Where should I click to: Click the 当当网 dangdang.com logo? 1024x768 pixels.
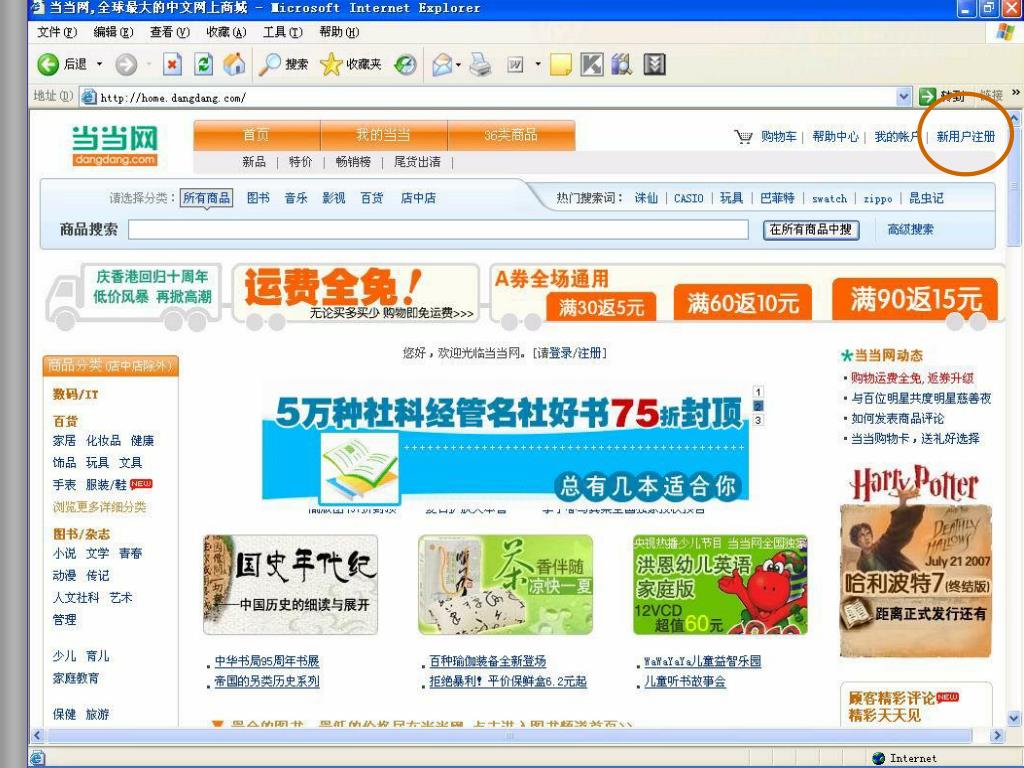point(115,146)
